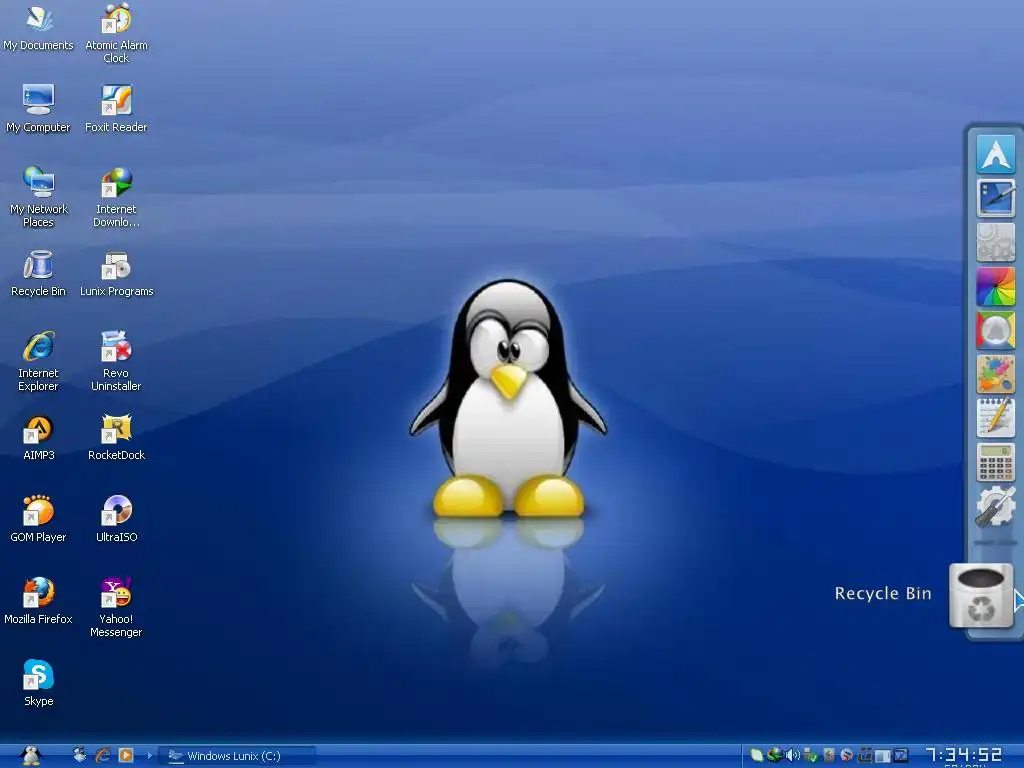Launch Mozilla Firefox from desktop

point(39,601)
